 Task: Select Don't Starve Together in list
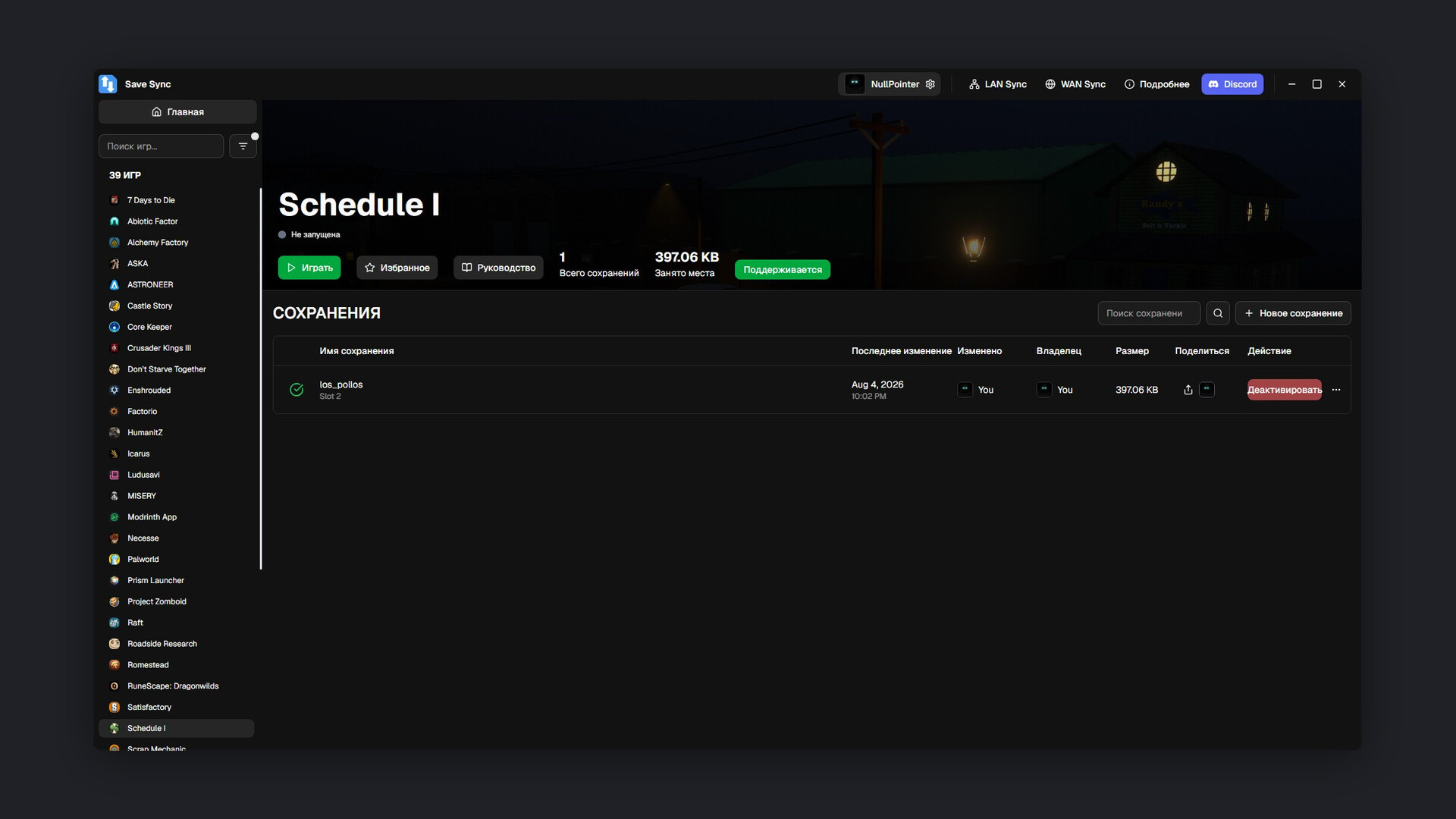[x=176, y=369]
